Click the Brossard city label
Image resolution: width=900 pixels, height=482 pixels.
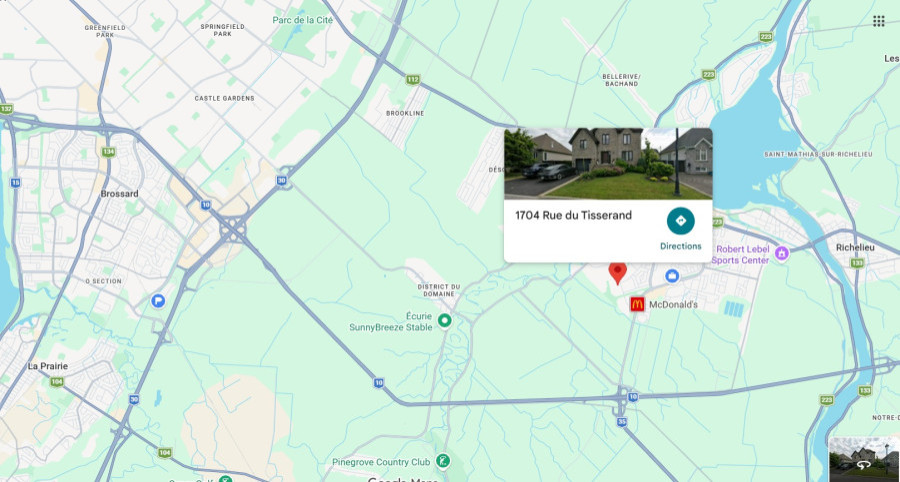tap(119, 194)
